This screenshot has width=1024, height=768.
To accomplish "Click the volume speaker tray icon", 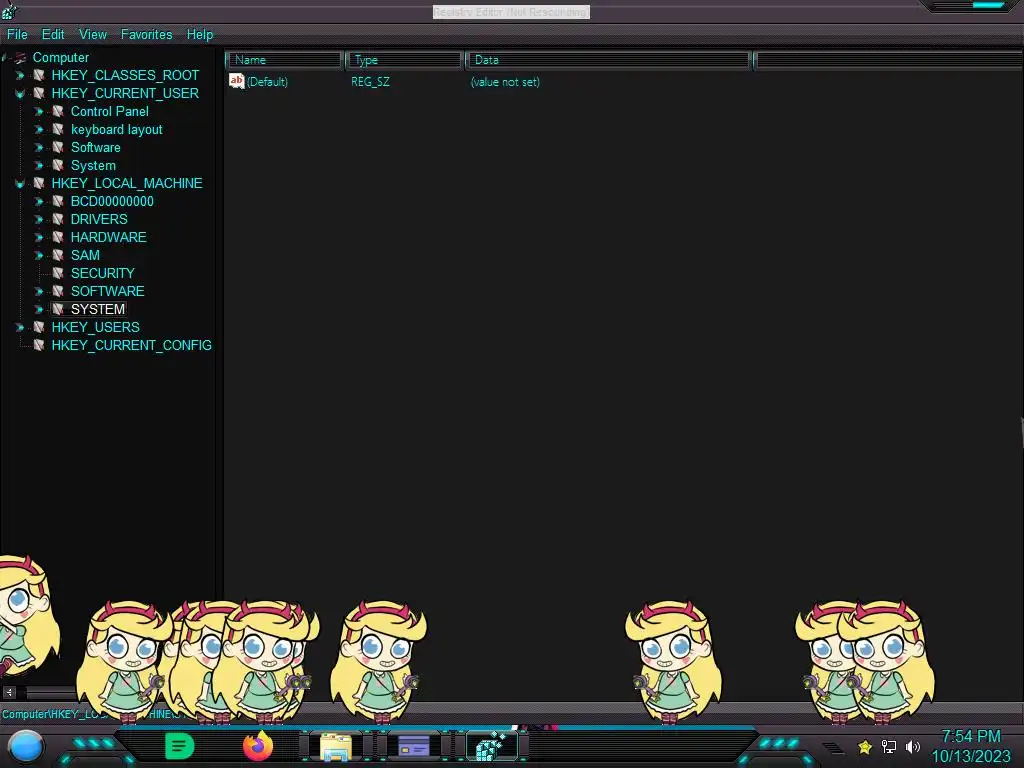I will click(912, 746).
